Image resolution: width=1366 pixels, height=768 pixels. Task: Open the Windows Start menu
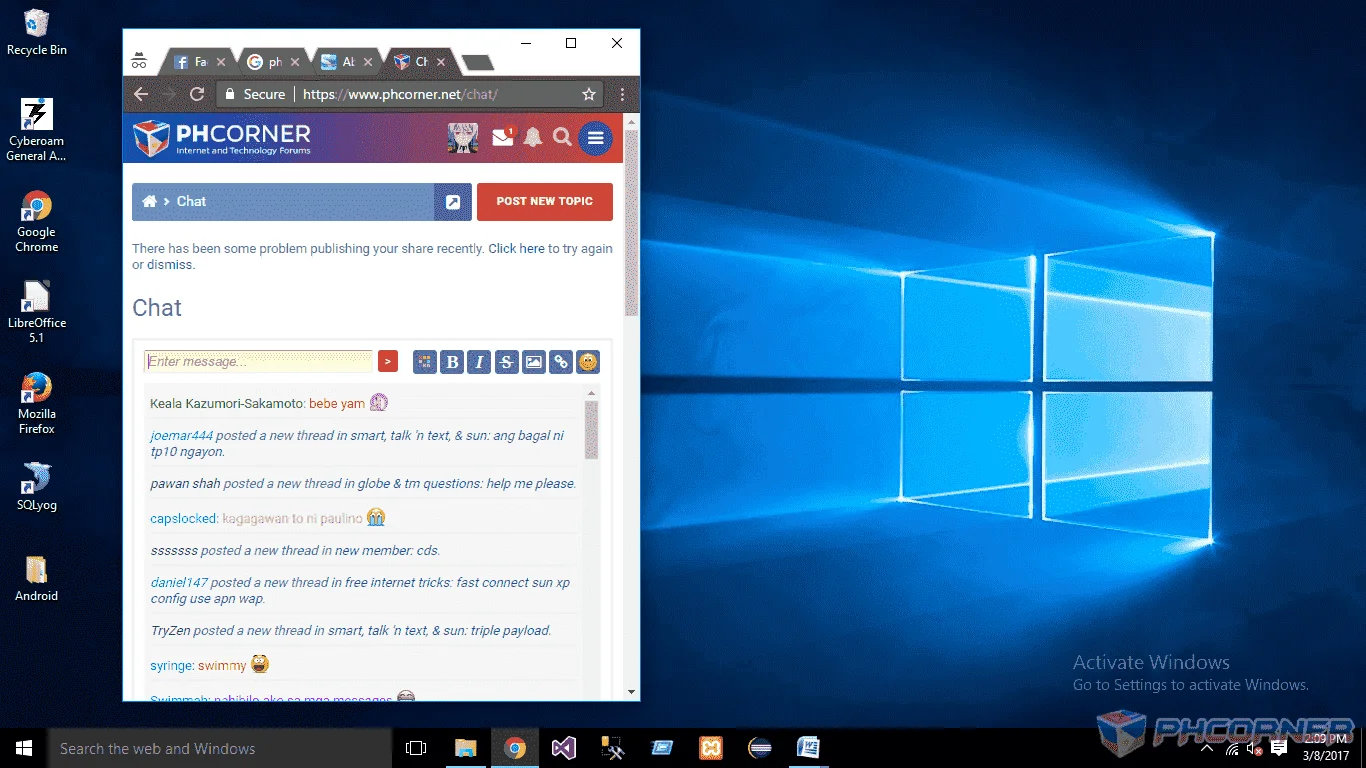tap(24, 748)
